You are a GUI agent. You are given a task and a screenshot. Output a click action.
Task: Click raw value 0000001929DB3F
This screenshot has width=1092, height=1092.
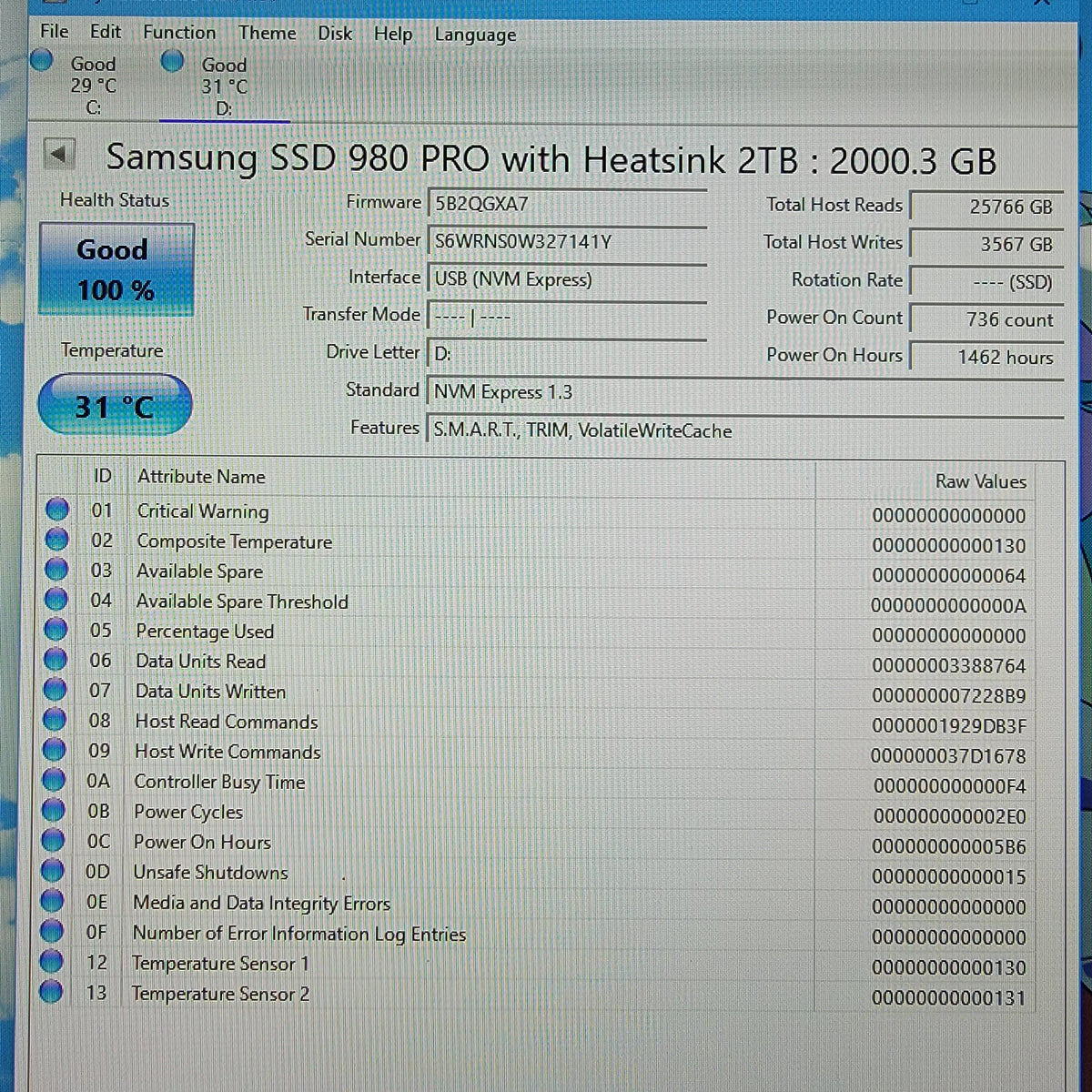(948, 726)
